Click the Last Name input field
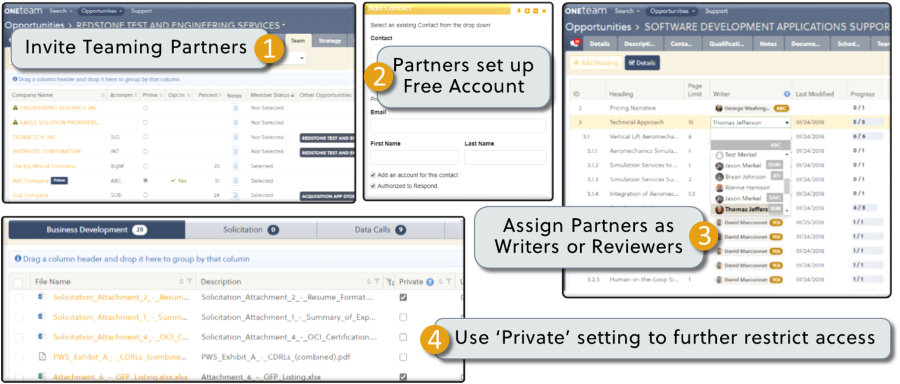The image size is (900, 384). 505,157
